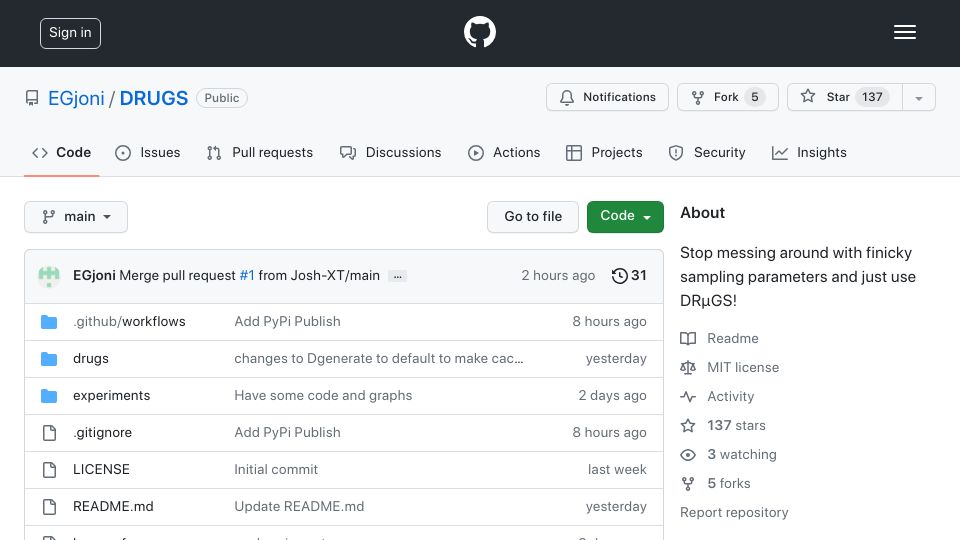Open the star lists dropdown arrow
960x540 pixels.
919,97
